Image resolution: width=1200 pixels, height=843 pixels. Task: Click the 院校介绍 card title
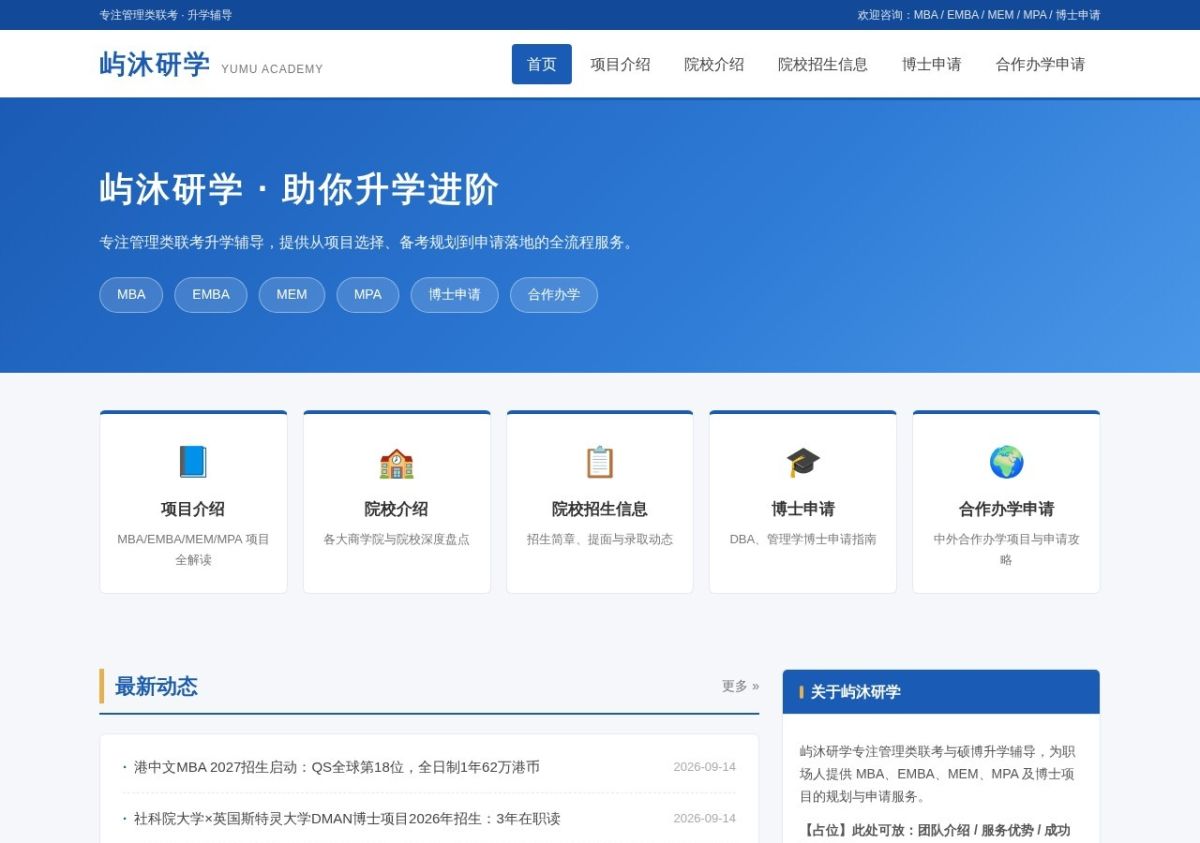(396, 509)
